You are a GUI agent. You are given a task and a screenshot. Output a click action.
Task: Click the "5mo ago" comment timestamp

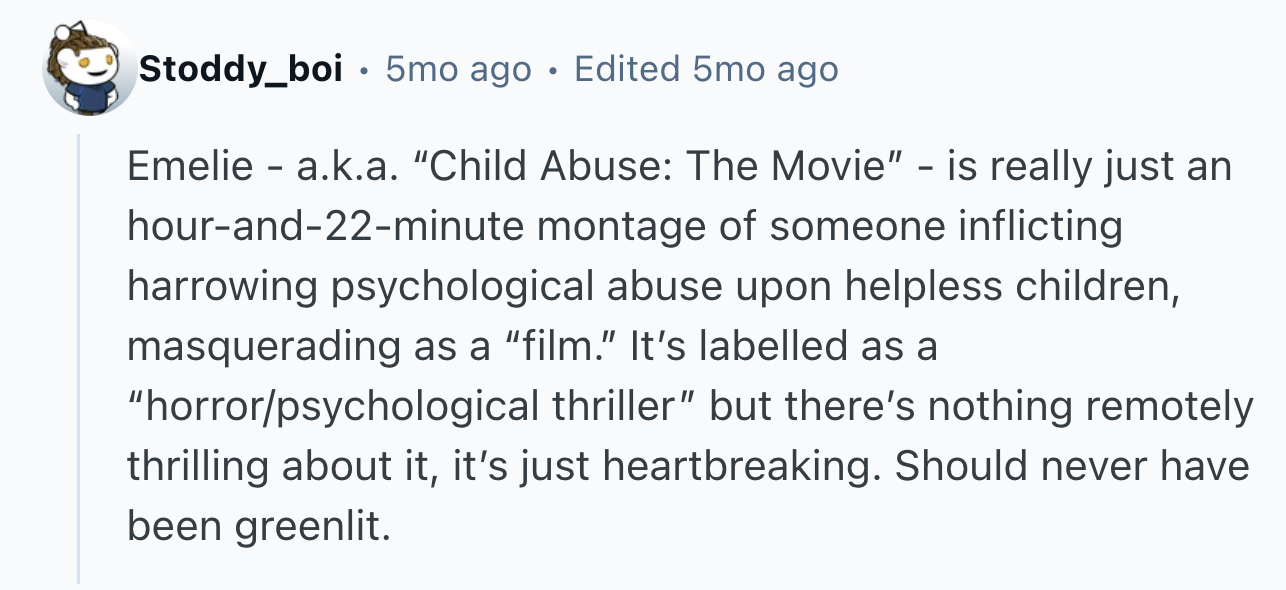(x=458, y=69)
